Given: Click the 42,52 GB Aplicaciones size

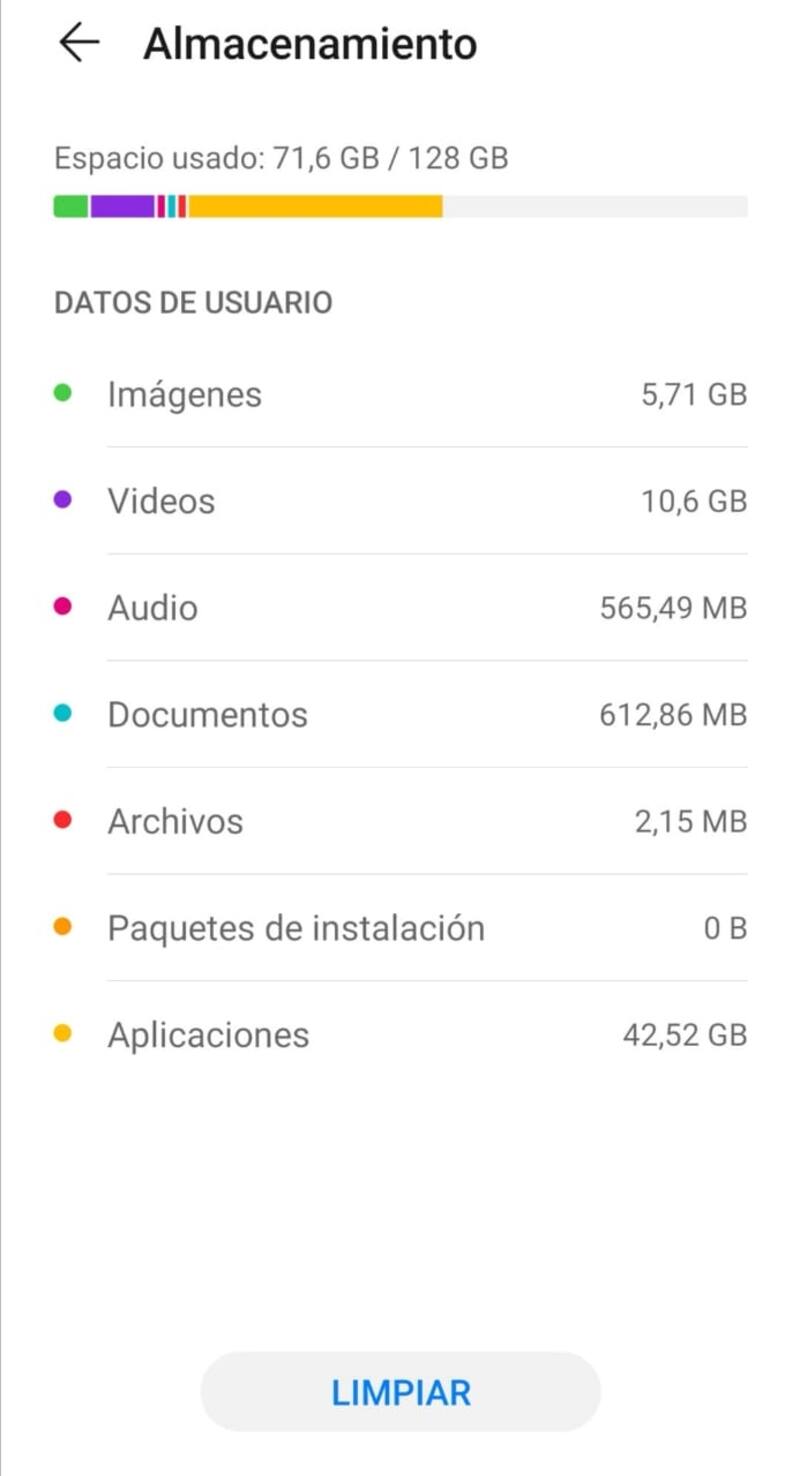Looking at the screenshot, I should pyautogui.click(x=684, y=1034).
